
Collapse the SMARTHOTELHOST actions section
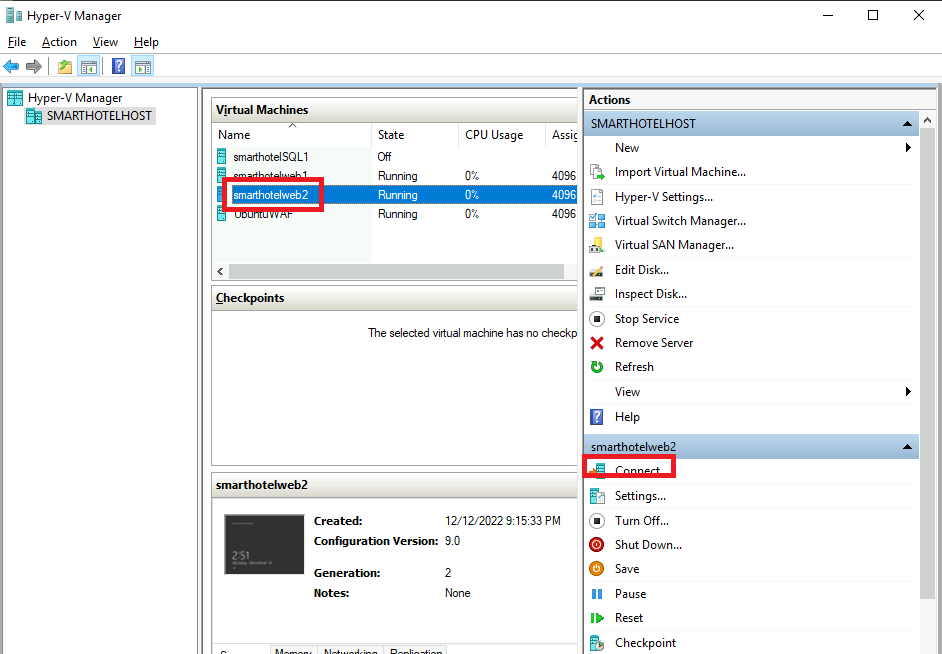(907, 124)
